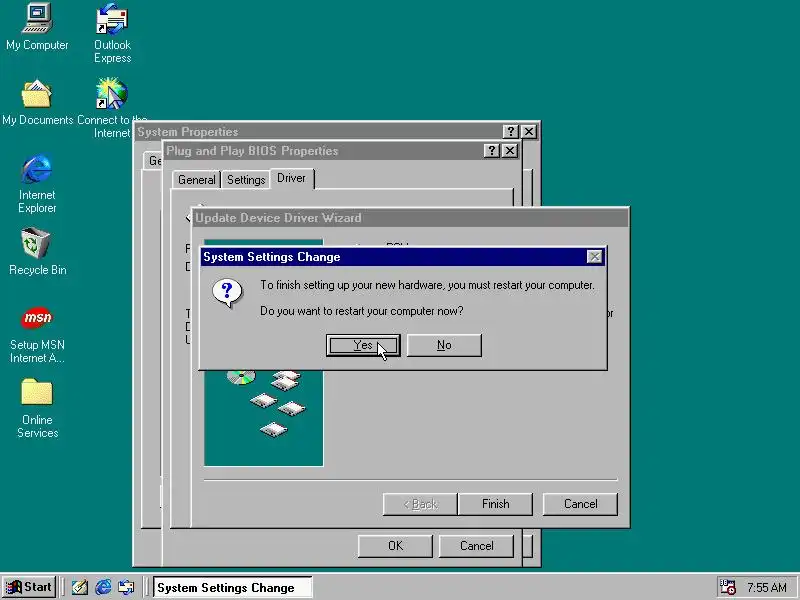This screenshot has height=600, width=800.
Task: Click the Task Scheduler tray icon
Action: [x=727, y=587]
